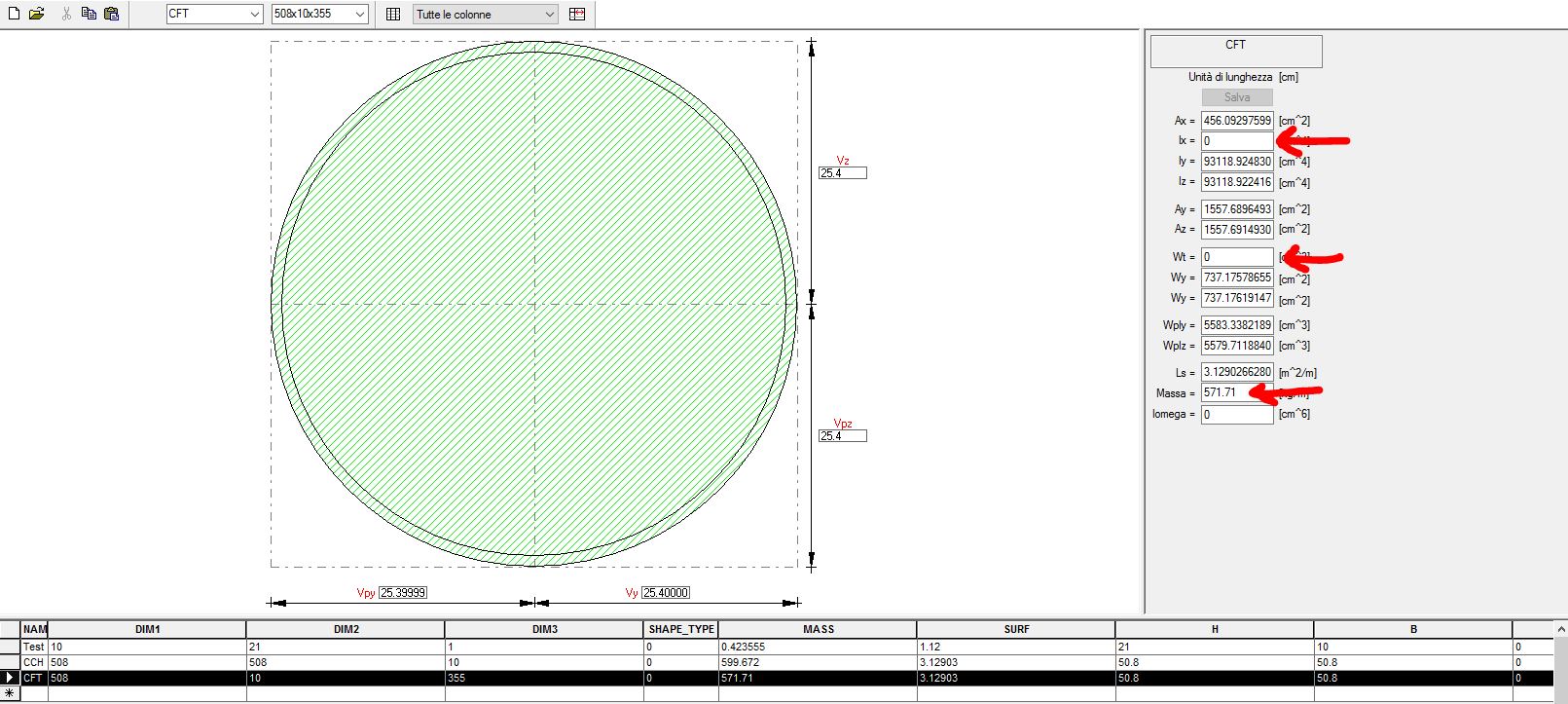Click the Wt value field

(1237, 257)
